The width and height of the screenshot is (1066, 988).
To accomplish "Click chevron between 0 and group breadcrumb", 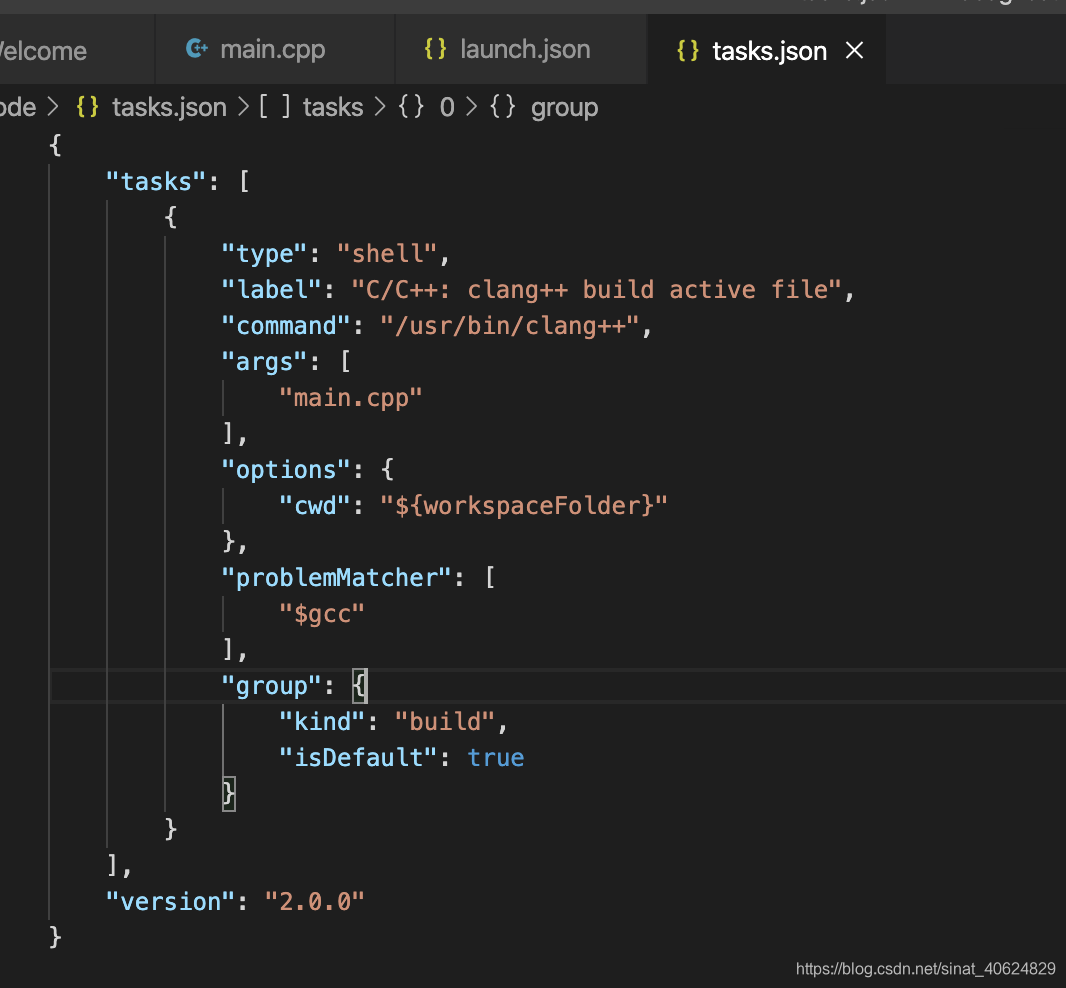I will coord(471,107).
